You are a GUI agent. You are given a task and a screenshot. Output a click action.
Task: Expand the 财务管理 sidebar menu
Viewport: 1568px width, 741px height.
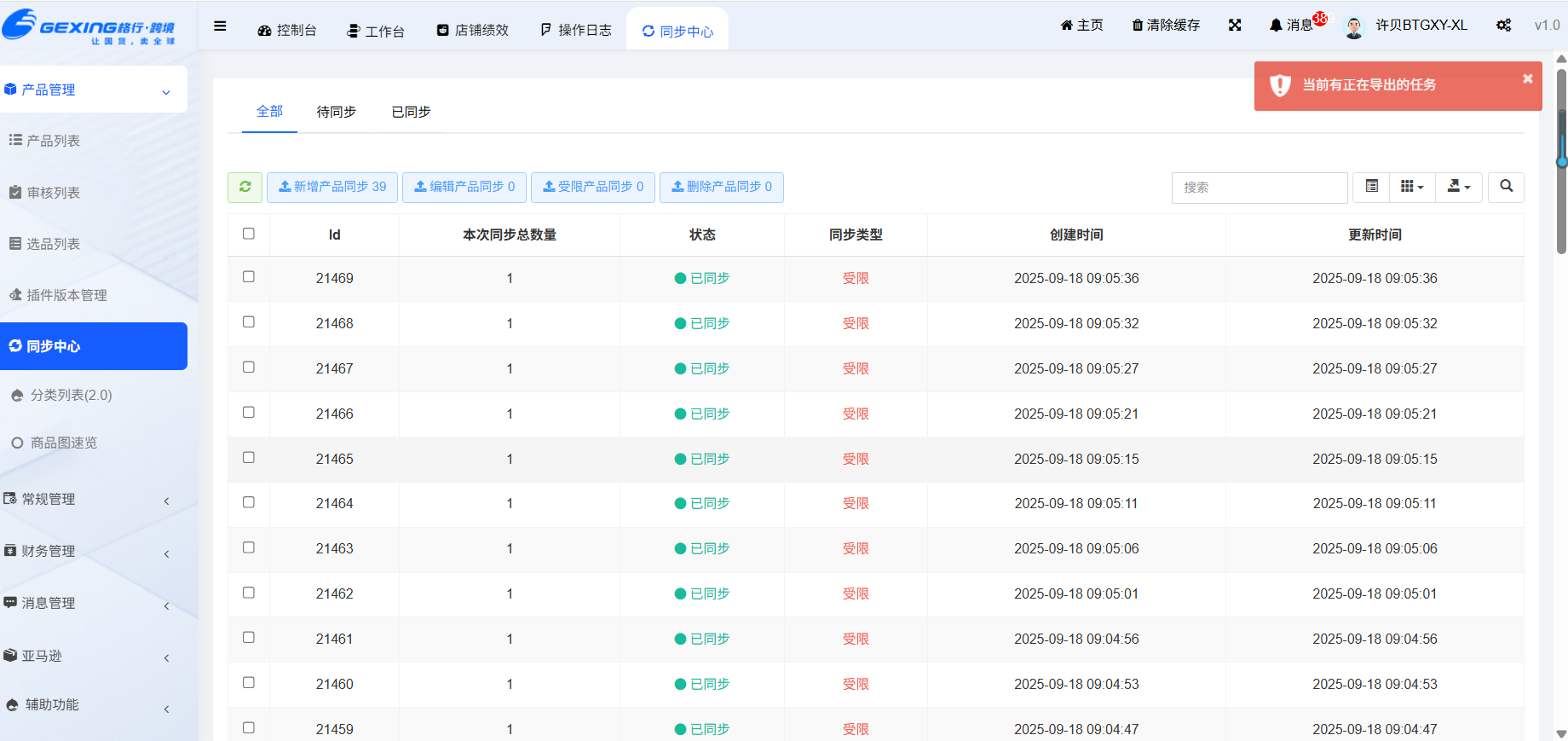coord(85,552)
